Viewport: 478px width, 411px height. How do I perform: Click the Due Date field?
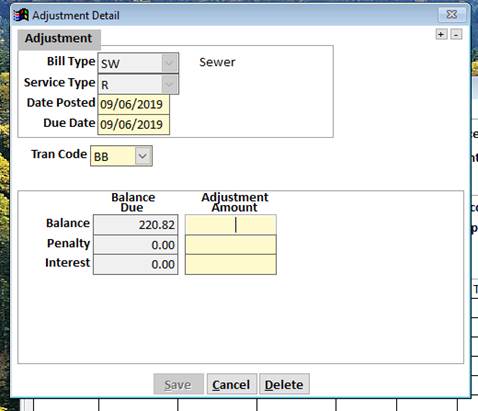coord(134,125)
